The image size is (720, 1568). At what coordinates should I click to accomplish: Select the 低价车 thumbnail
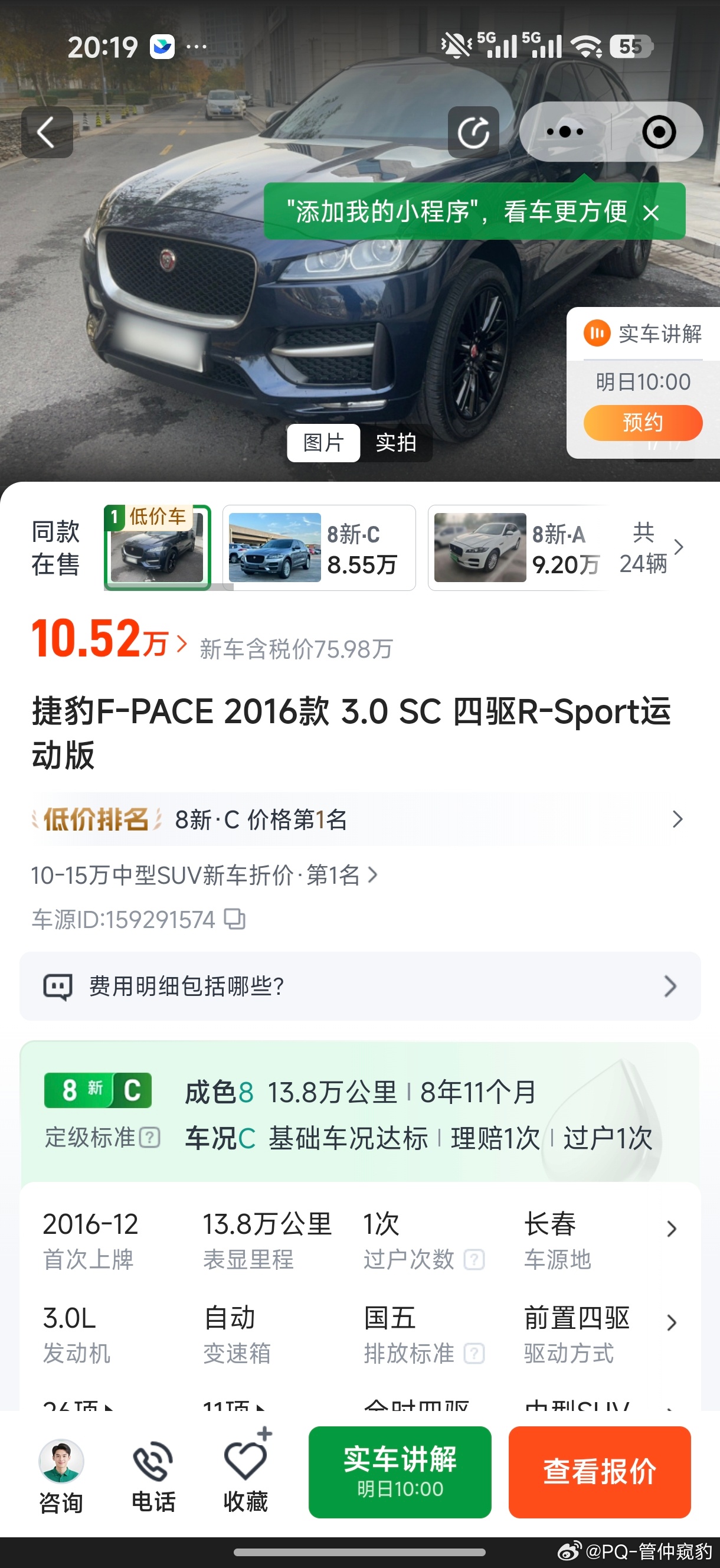point(158,547)
